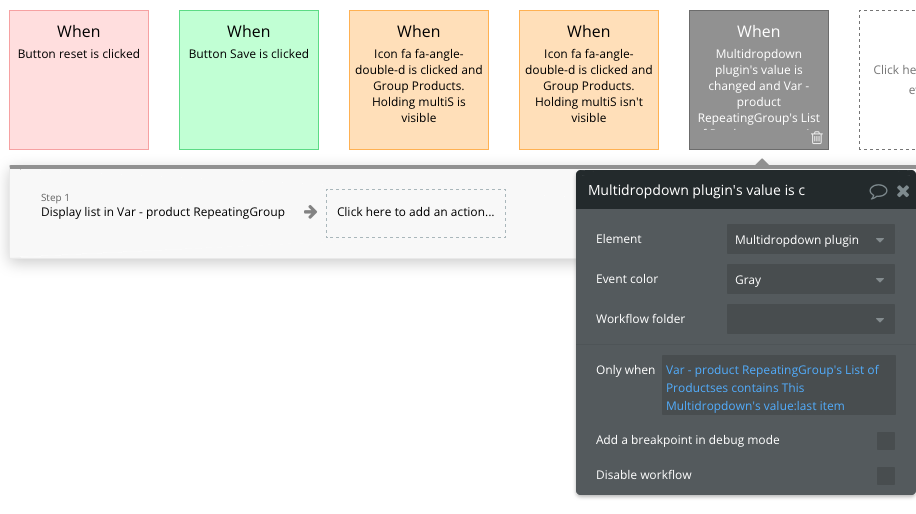This screenshot has width=916, height=514.
Task: Click the dashed add new event box
Action: (888, 80)
